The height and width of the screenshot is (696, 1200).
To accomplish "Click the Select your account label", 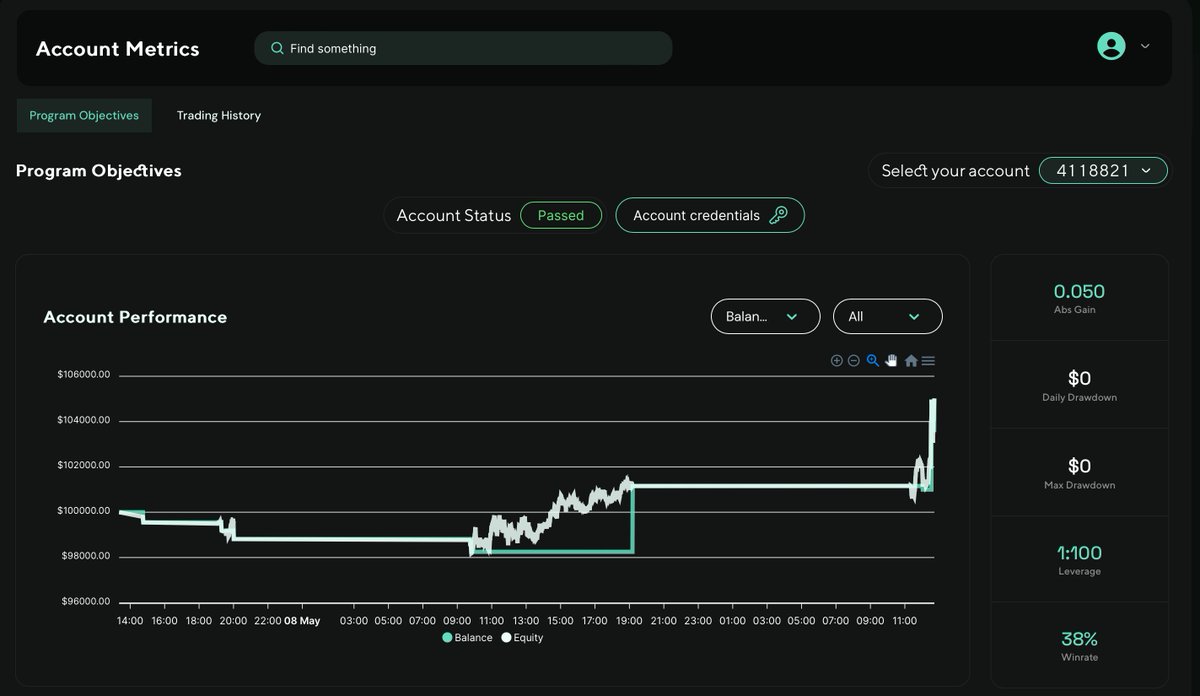I will (955, 171).
